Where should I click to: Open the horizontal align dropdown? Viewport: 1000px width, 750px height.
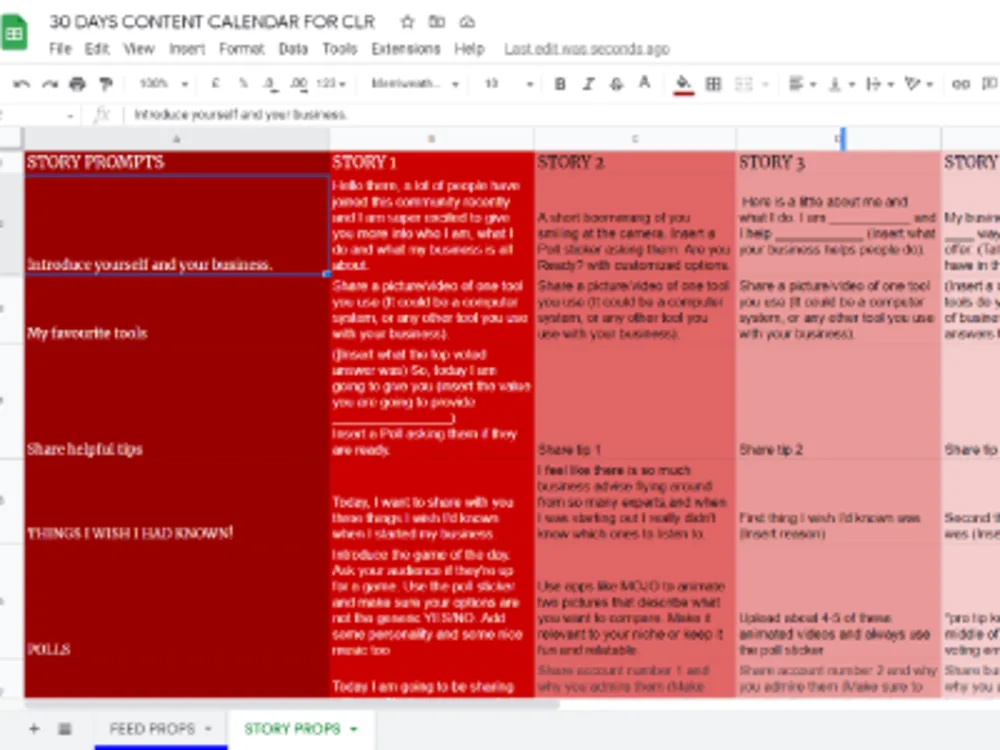(802, 84)
